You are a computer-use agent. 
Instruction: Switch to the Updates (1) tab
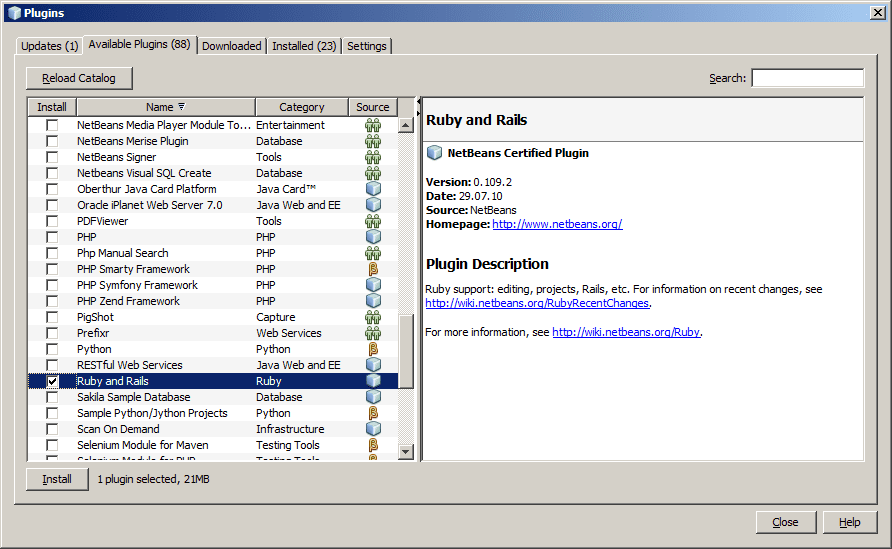(49, 46)
